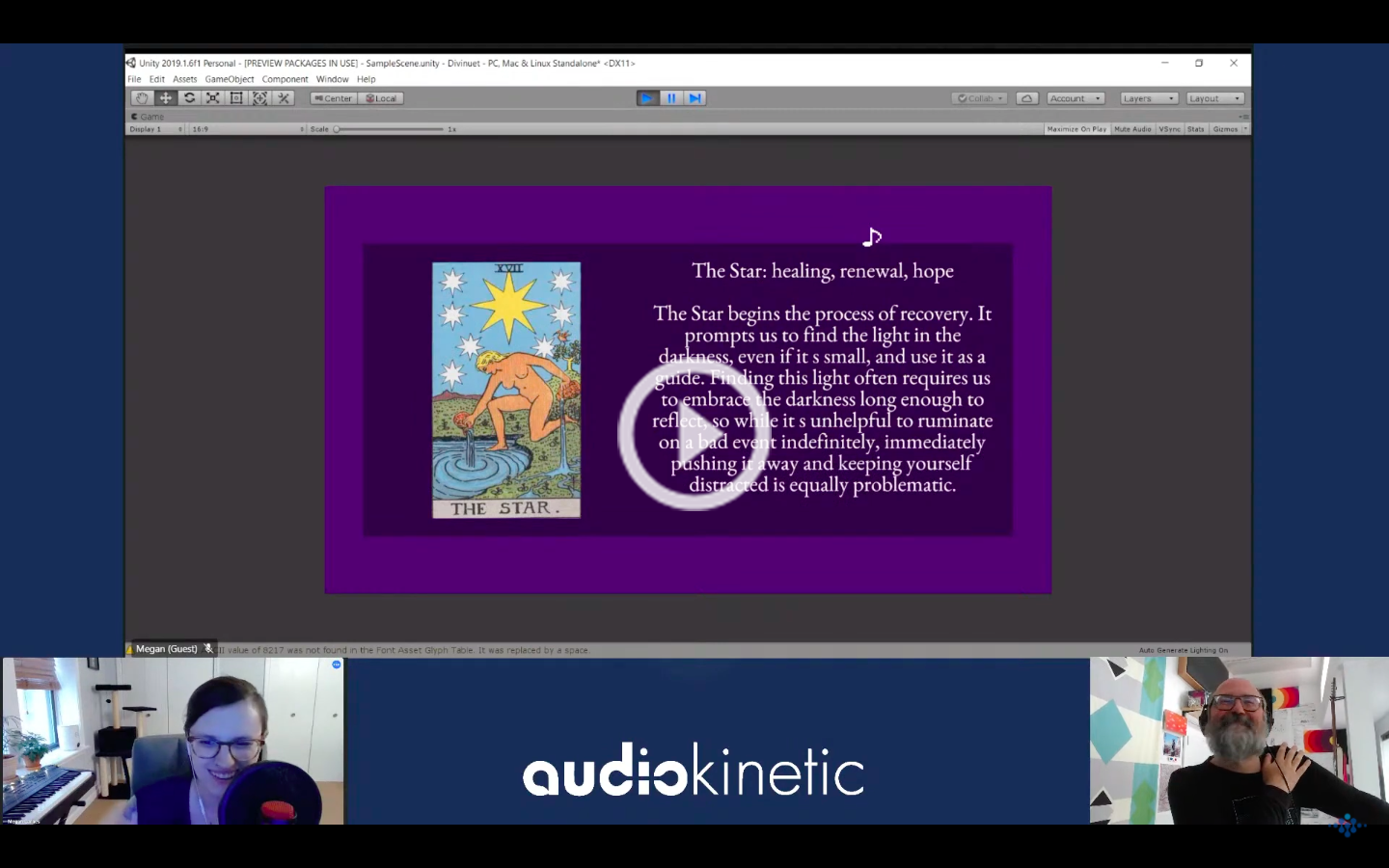Screen dimensions: 1389x868
Task: Click Megan's muted microphone icon
Action: click(x=208, y=649)
